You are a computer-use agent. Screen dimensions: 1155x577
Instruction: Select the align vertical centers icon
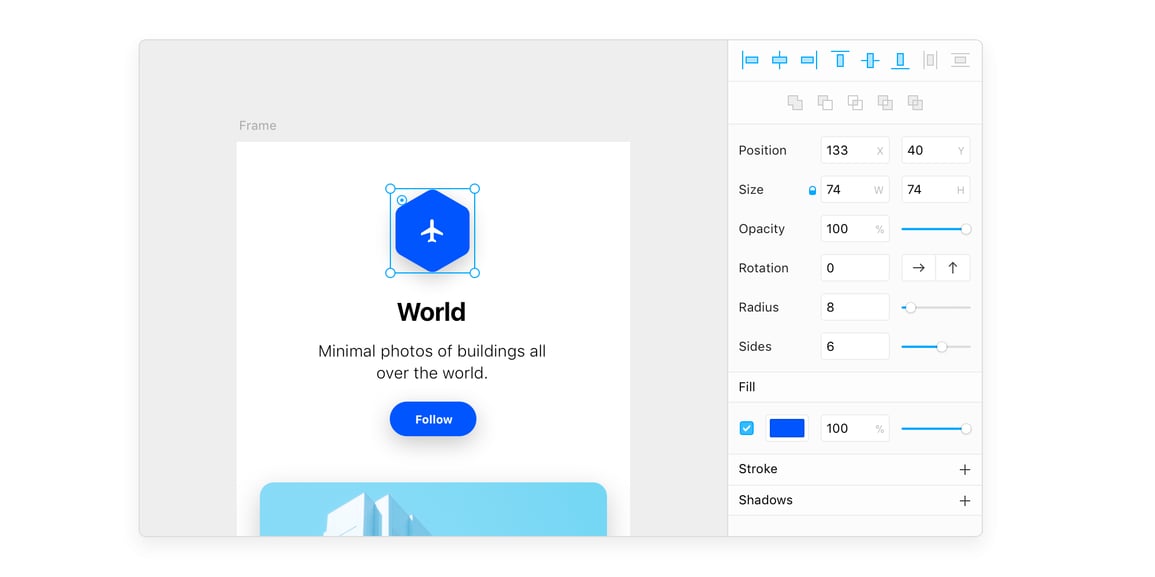click(870, 60)
